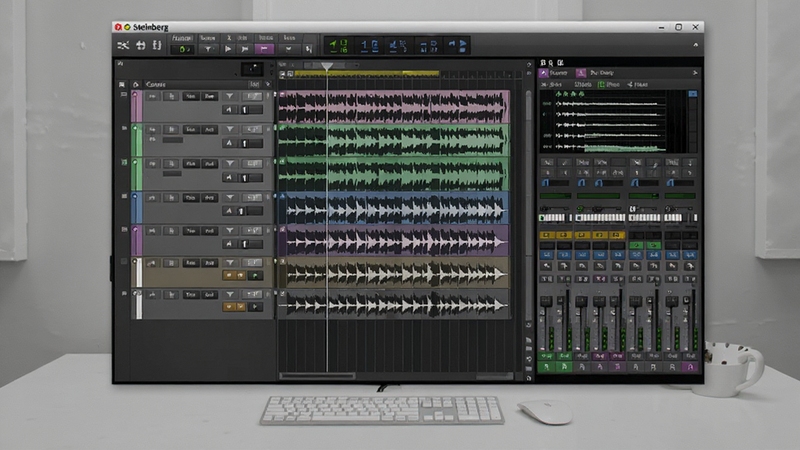Image resolution: width=800 pixels, height=450 pixels.
Task: Open the funnel dropdown on the lower green track
Action: (230, 163)
